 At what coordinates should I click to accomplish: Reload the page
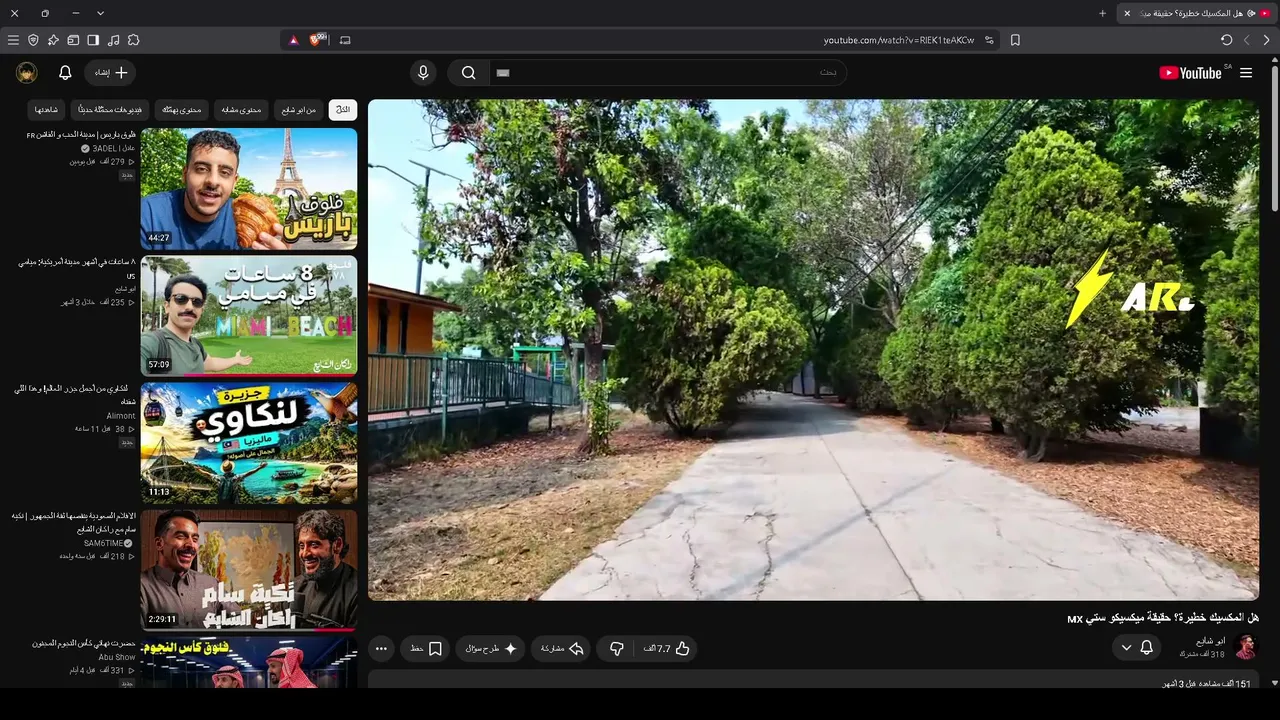pos(1227,40)
